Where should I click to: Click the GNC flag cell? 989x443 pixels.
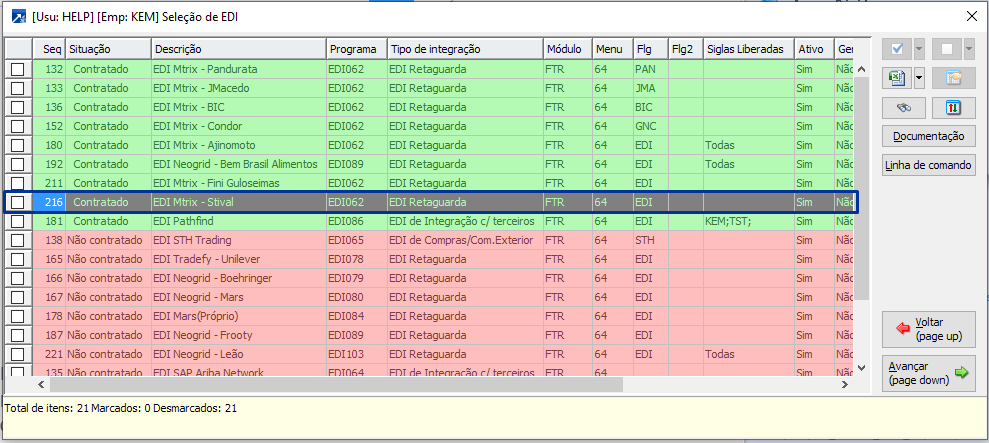pos(651,126)
